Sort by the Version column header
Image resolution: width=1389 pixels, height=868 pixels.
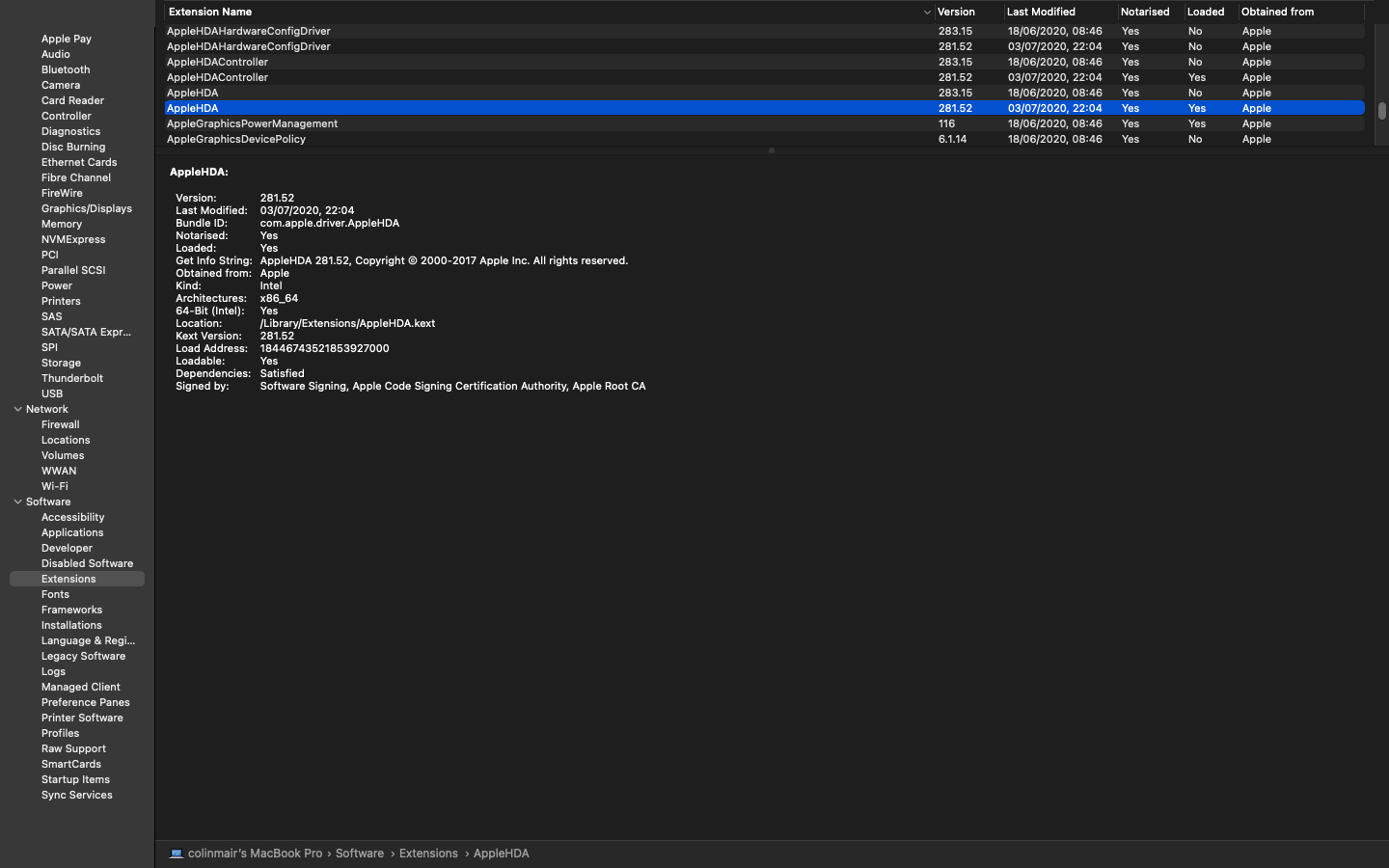click(x=968, y=12)
